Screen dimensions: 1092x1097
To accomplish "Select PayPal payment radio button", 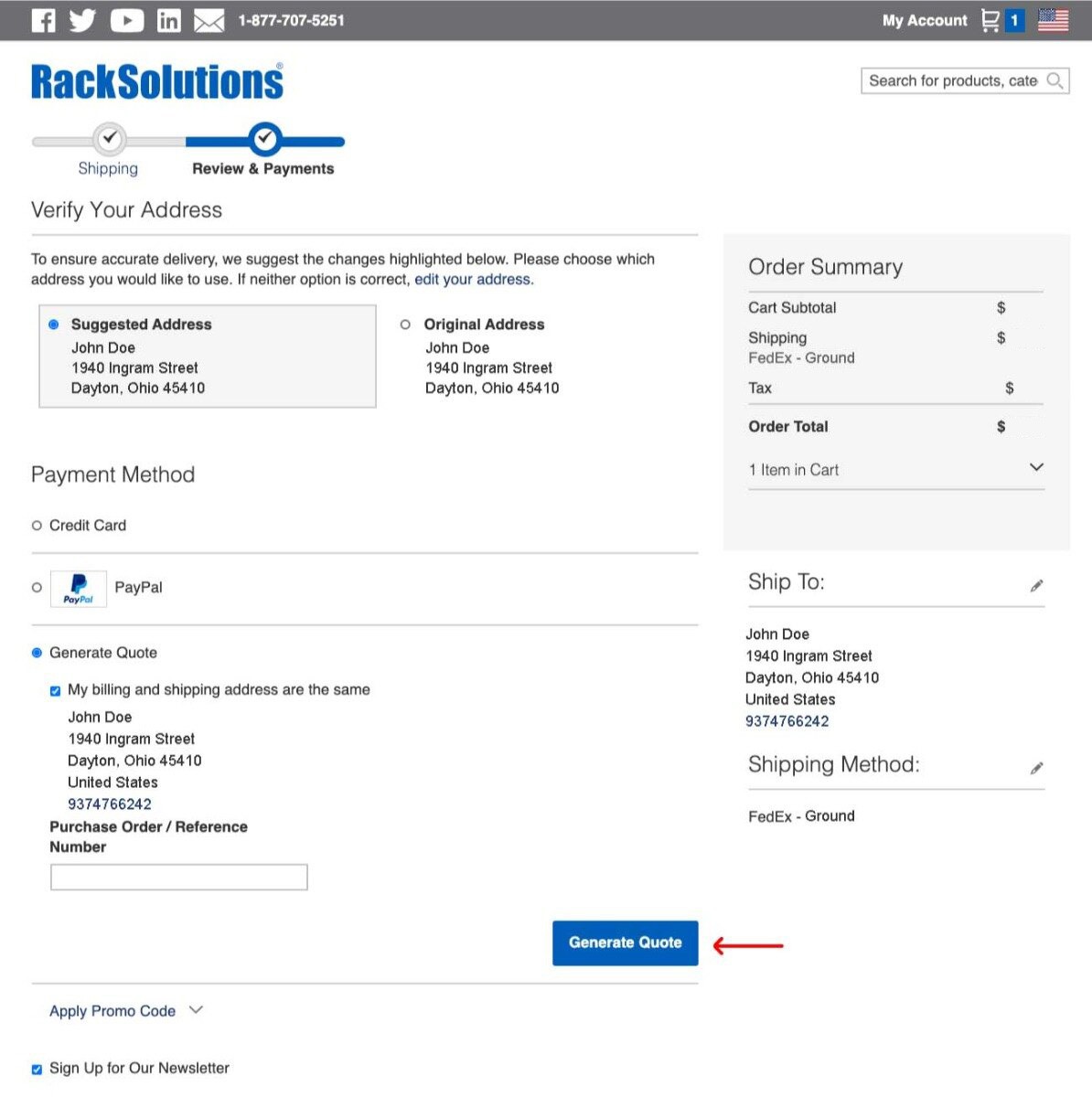I will click(x=37, y=588).
